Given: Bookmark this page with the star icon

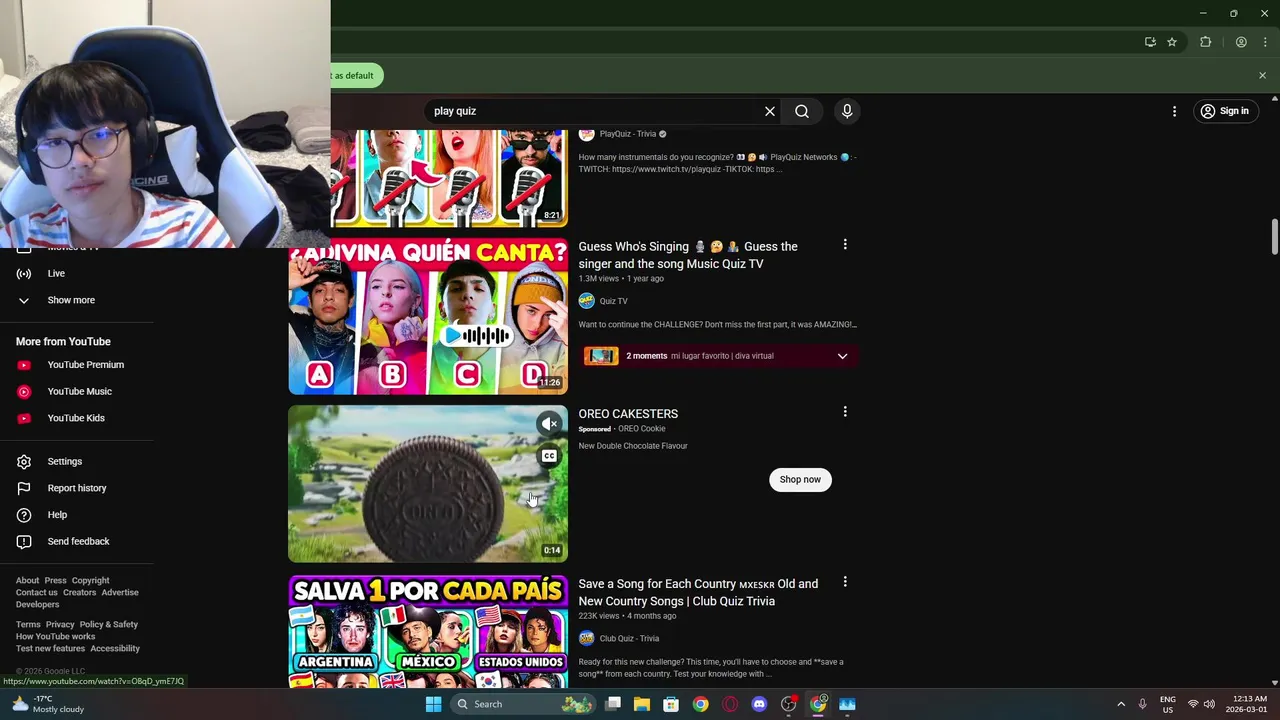Looking at the screenshot, I should pyautogui.click(x=1172, y=42).
